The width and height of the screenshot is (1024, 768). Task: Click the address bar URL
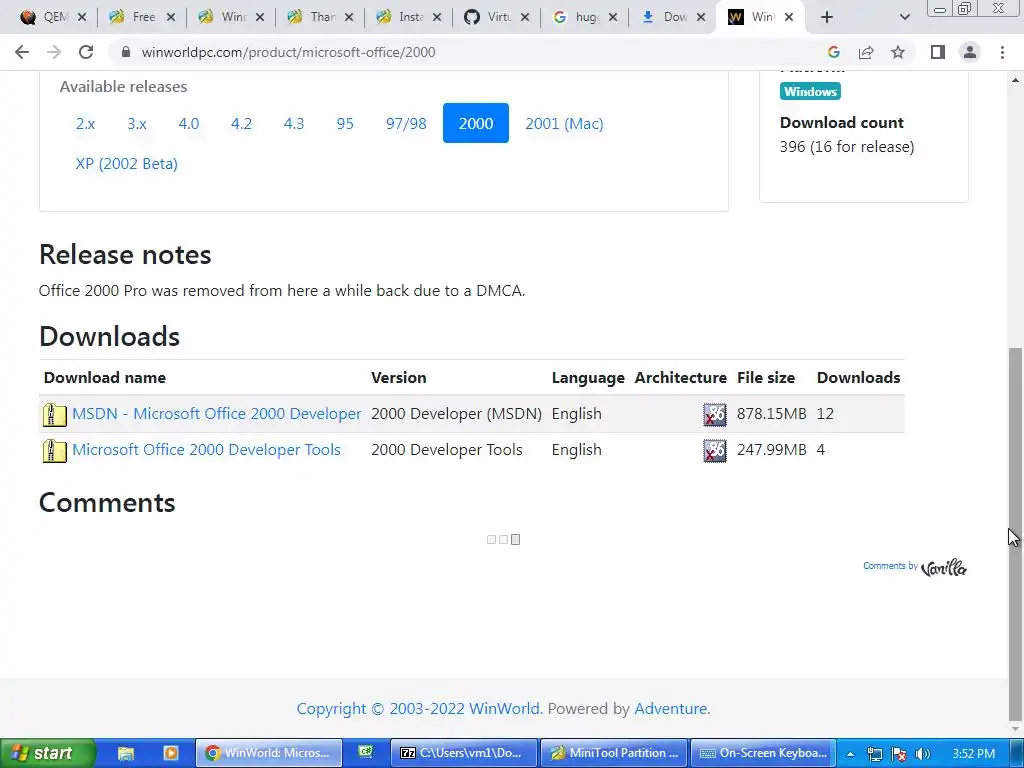[288, 52]
